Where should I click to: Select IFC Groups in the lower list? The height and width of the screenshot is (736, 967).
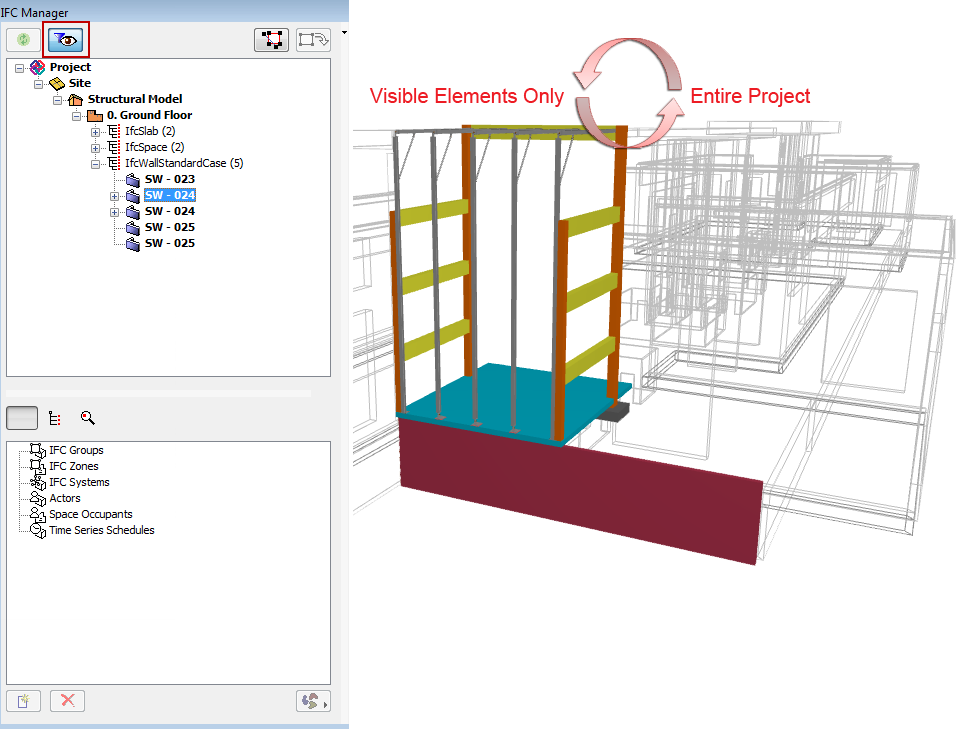click(x=76, y=450)
